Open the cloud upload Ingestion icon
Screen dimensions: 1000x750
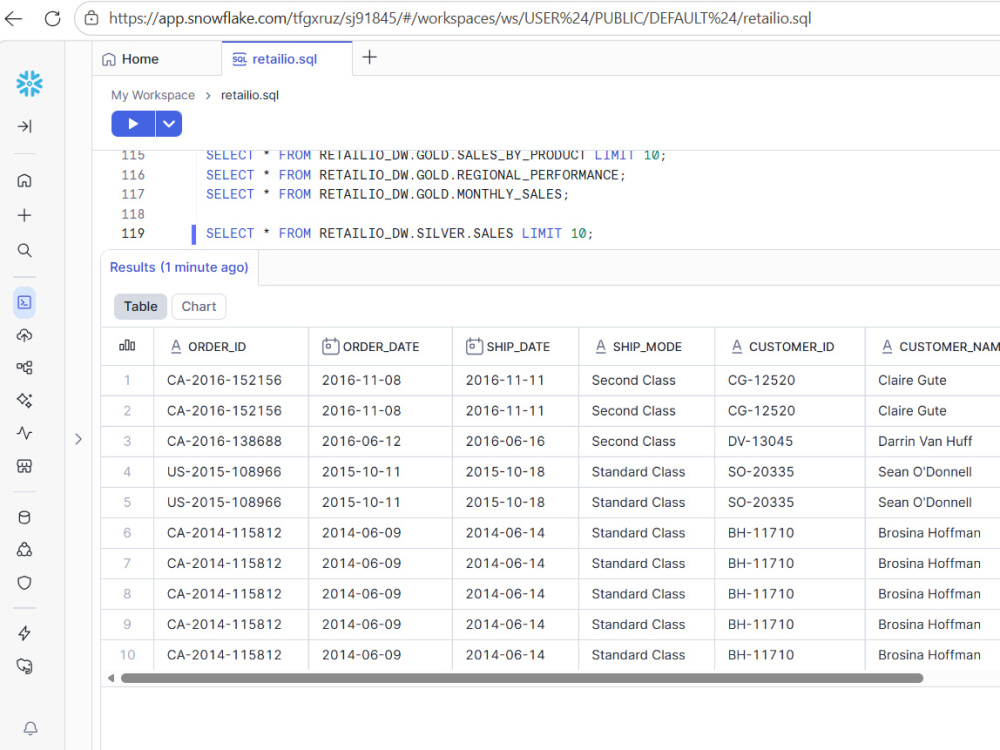click(24, 335)
